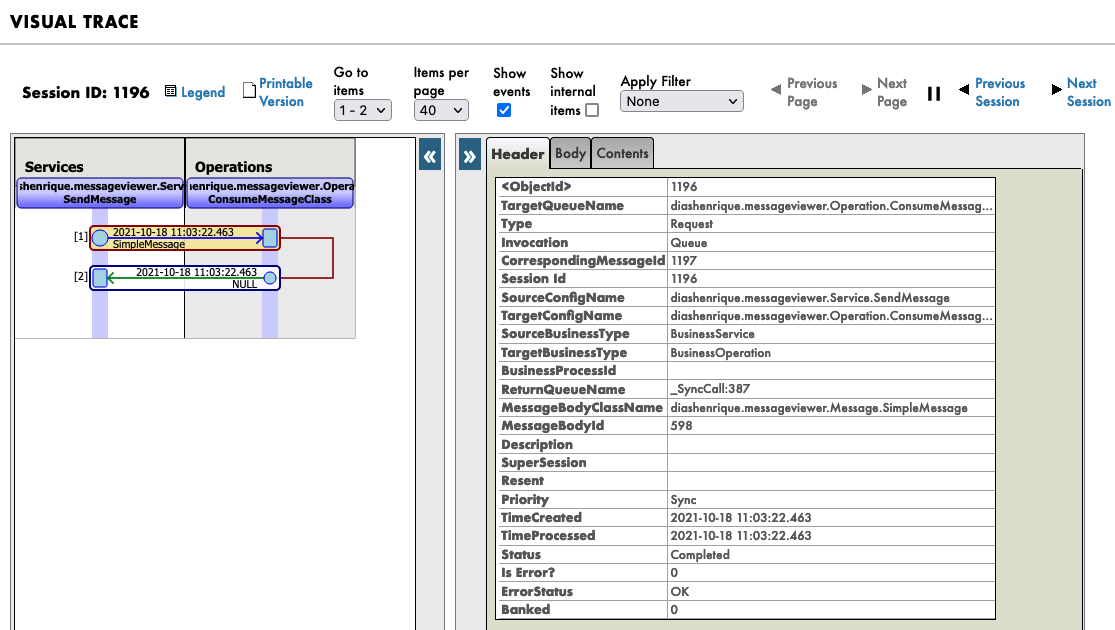Switch to the Body tab
This screenshot has width=1115, height=630.
pos(570,153)
